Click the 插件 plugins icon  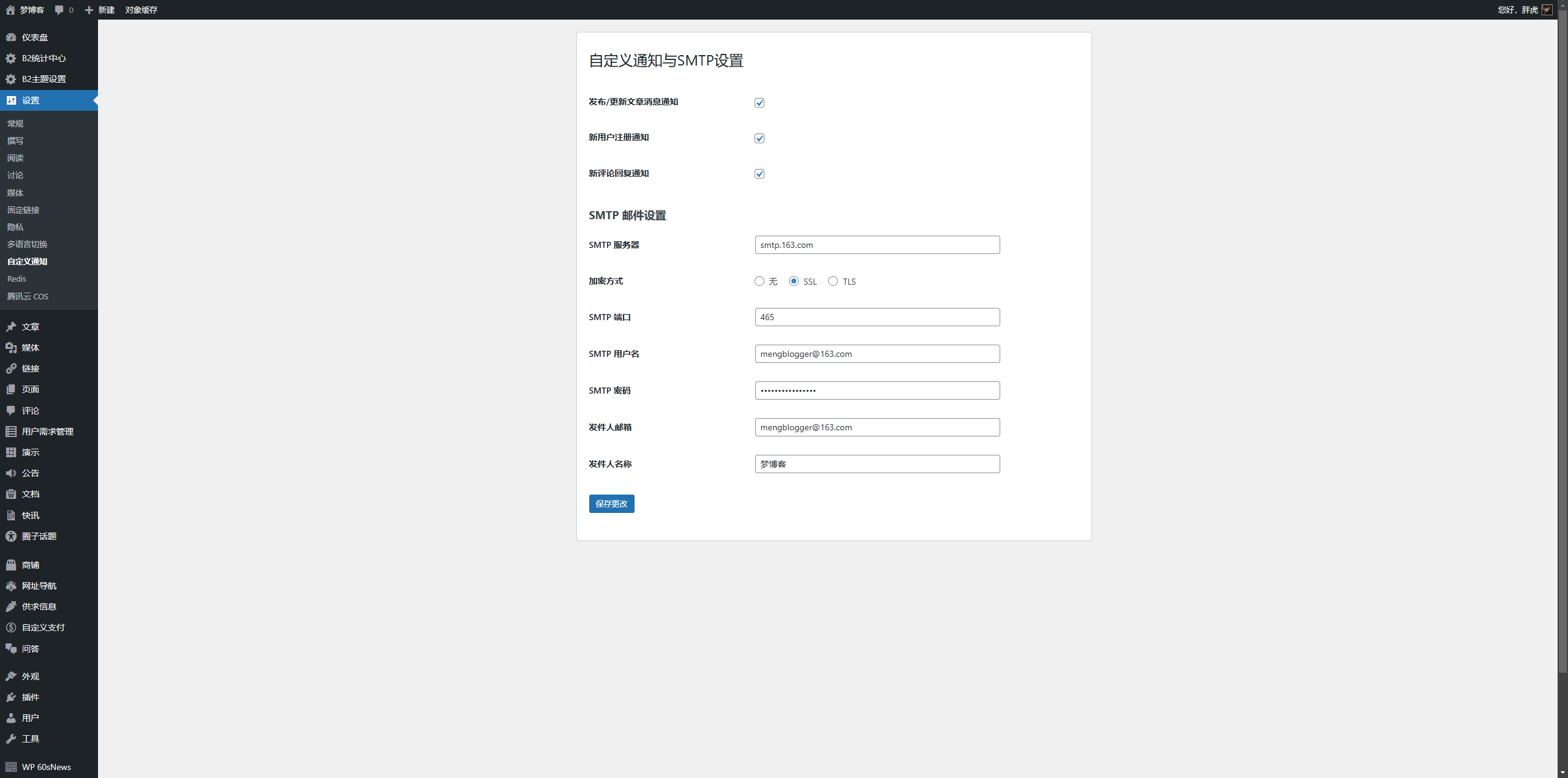click(11, 697)
